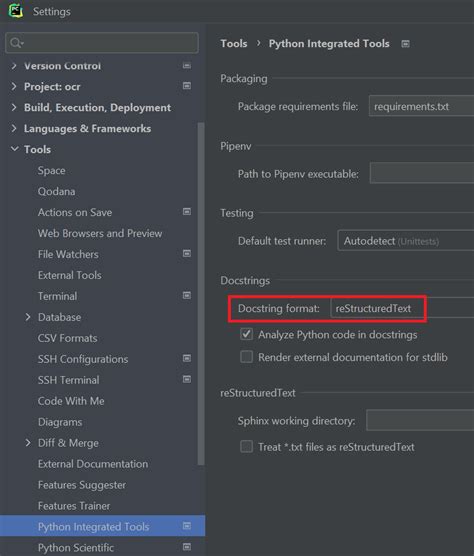Collapse the Tools tree section
The width and height of the screenshot is (474, 556).
(15, 149)
